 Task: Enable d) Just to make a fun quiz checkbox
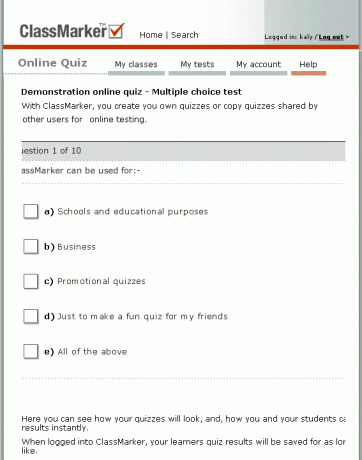31,316
